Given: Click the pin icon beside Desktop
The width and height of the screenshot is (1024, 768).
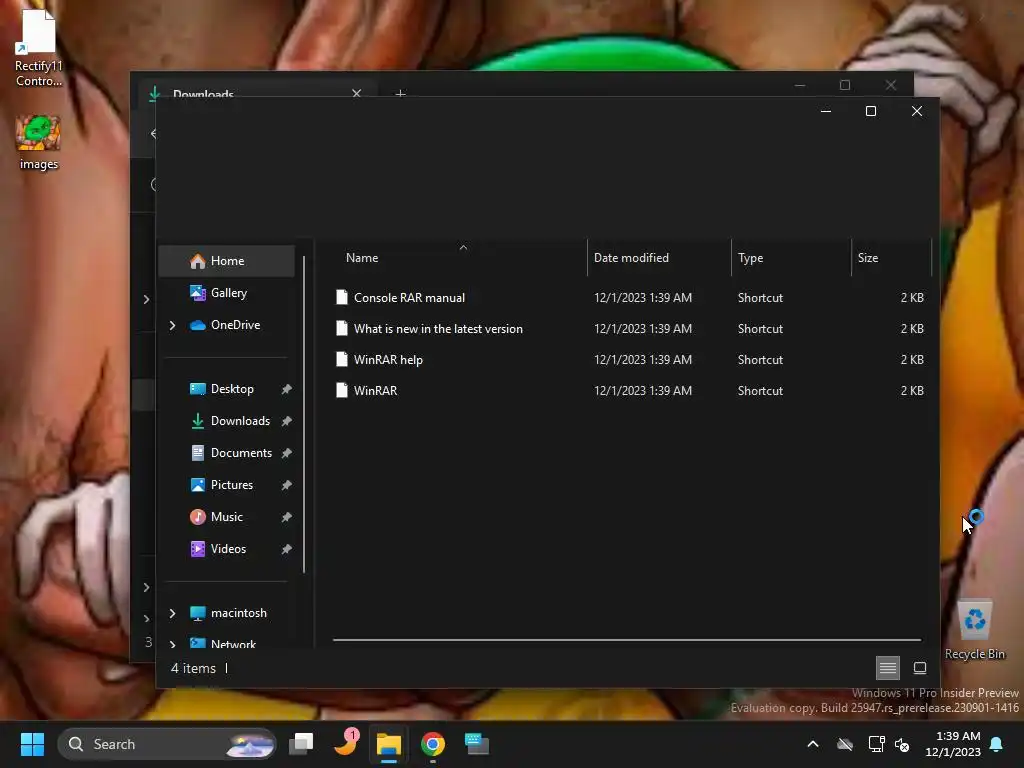Looking at the screenshot, I should pos(286,389).
